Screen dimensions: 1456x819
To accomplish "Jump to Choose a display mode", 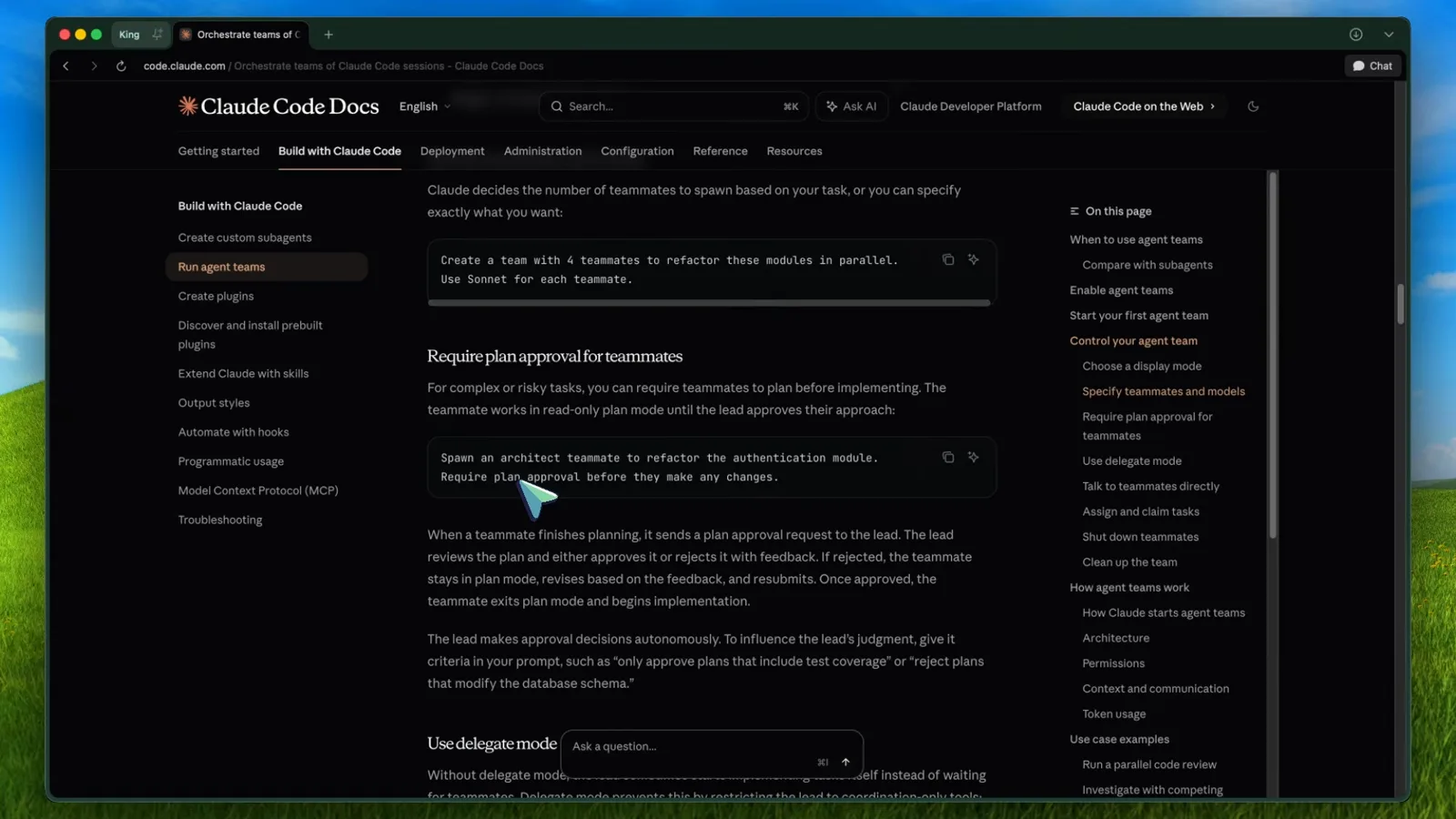I will tap(1142, 366).
